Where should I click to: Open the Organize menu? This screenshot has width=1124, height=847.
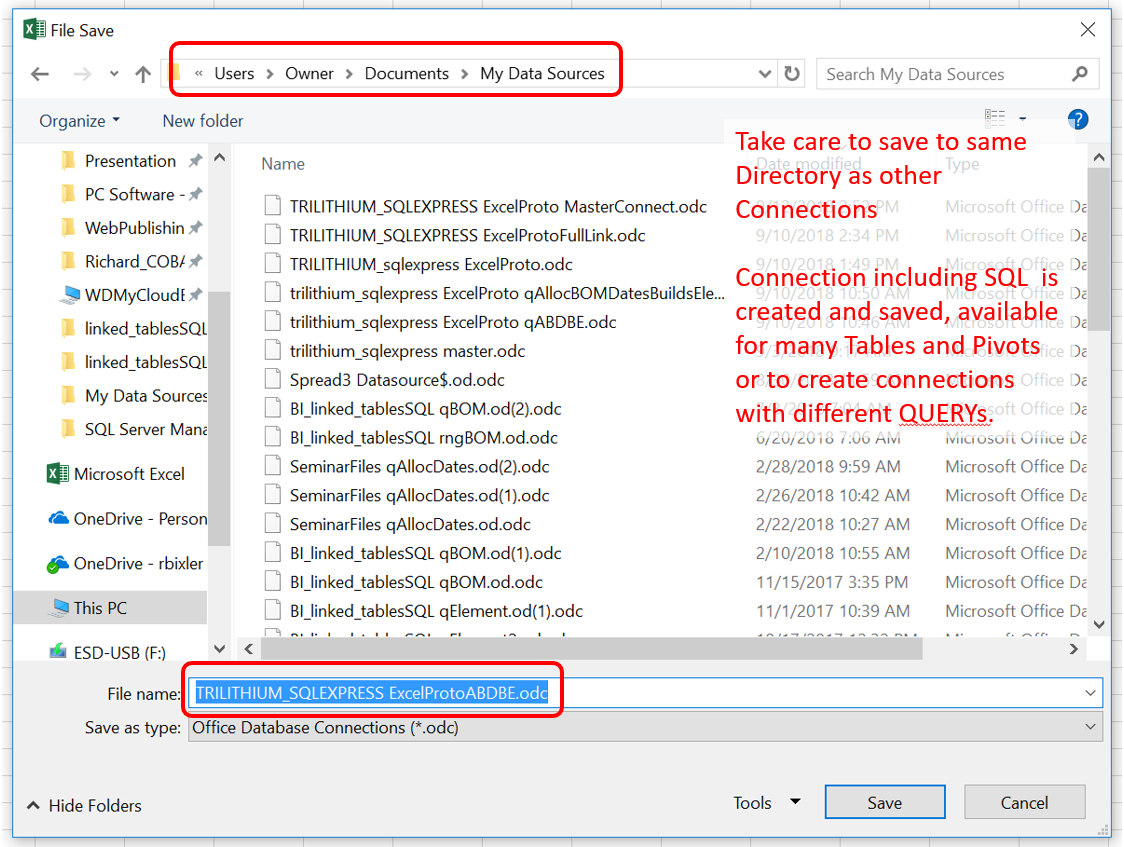(x=80, y=121)
